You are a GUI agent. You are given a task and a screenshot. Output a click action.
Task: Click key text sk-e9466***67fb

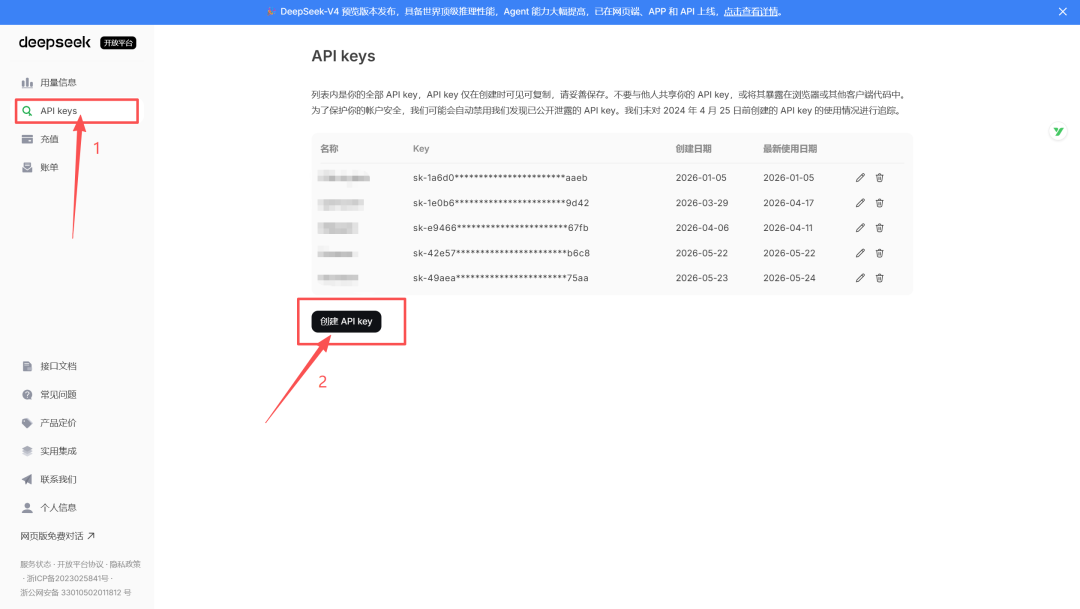tap(501, 228)
